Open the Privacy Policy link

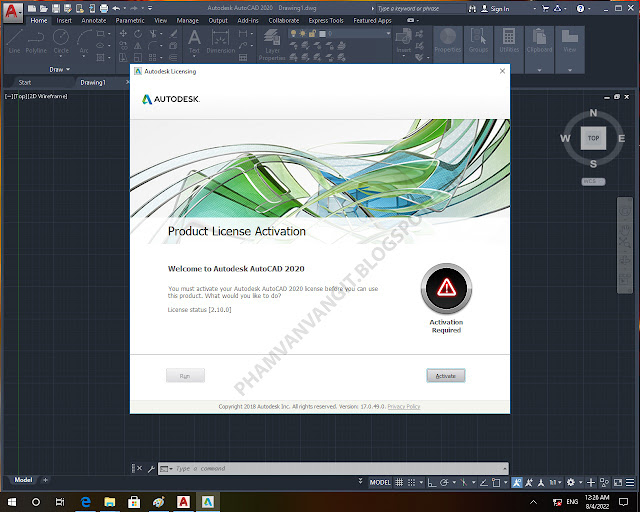[404, 406]
